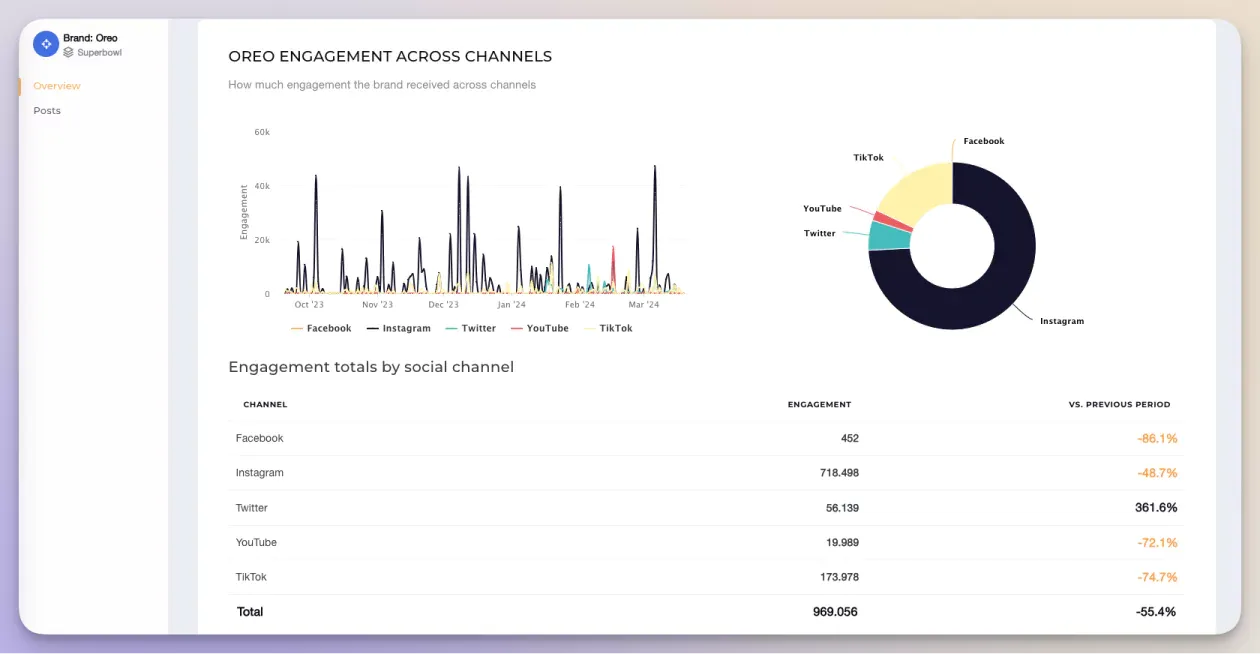Click TikTok engagement value 173.978
The image size is (1260, 654).
click(839, 577)
